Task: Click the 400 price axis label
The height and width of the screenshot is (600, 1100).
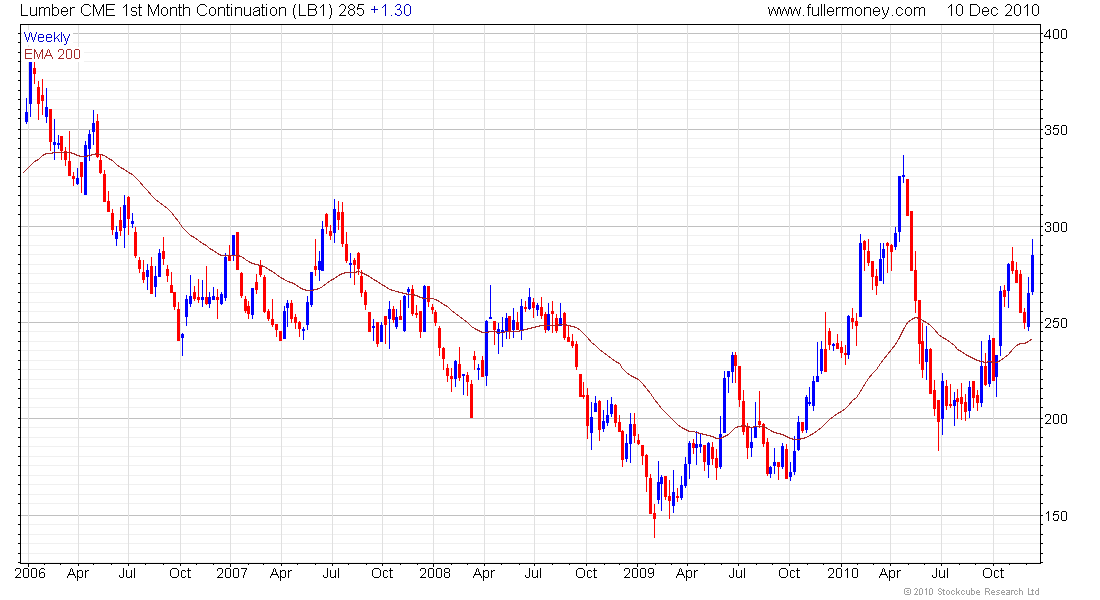Action: pos(1058,35)
